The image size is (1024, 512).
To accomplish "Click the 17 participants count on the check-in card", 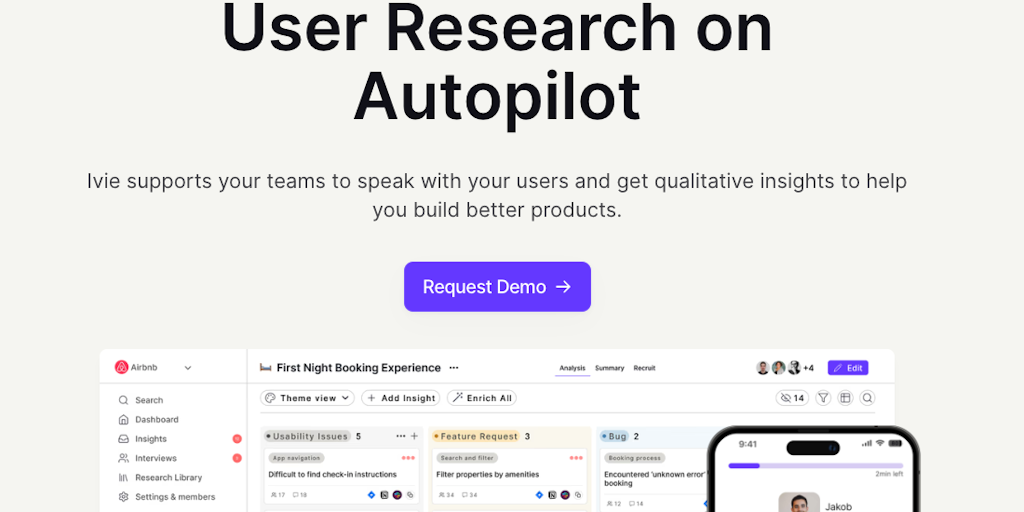I will [x=278, y=495].
